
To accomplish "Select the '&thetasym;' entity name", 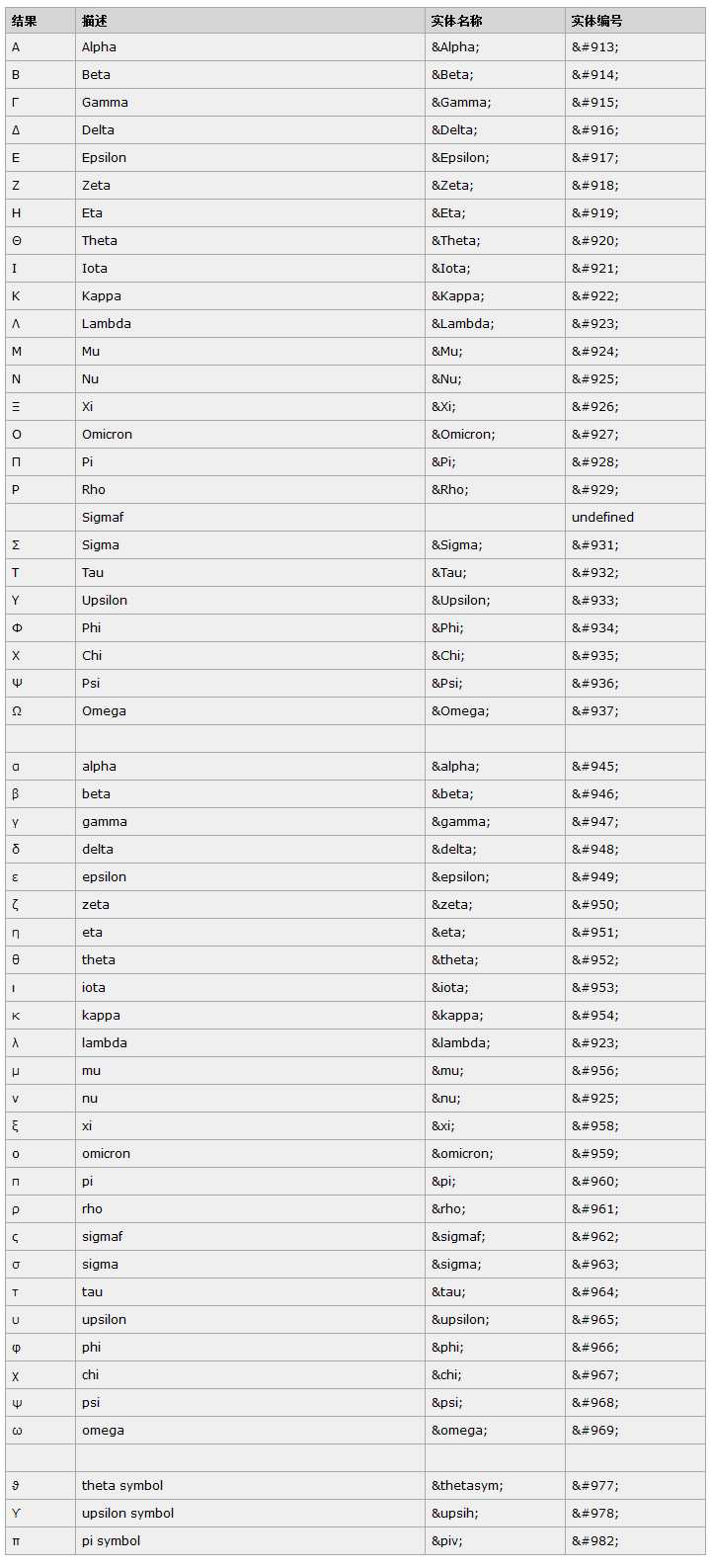I will coord(467,1486).
